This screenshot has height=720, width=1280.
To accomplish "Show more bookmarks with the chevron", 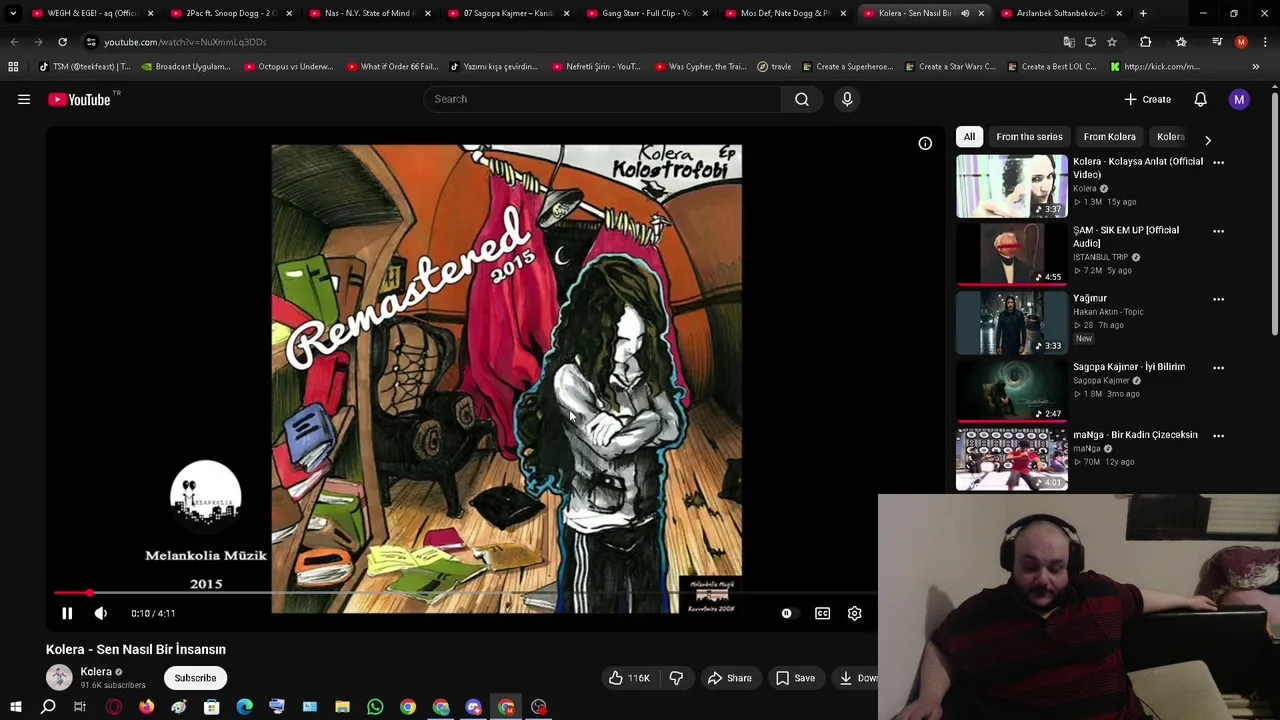I will coord(1255,67).
